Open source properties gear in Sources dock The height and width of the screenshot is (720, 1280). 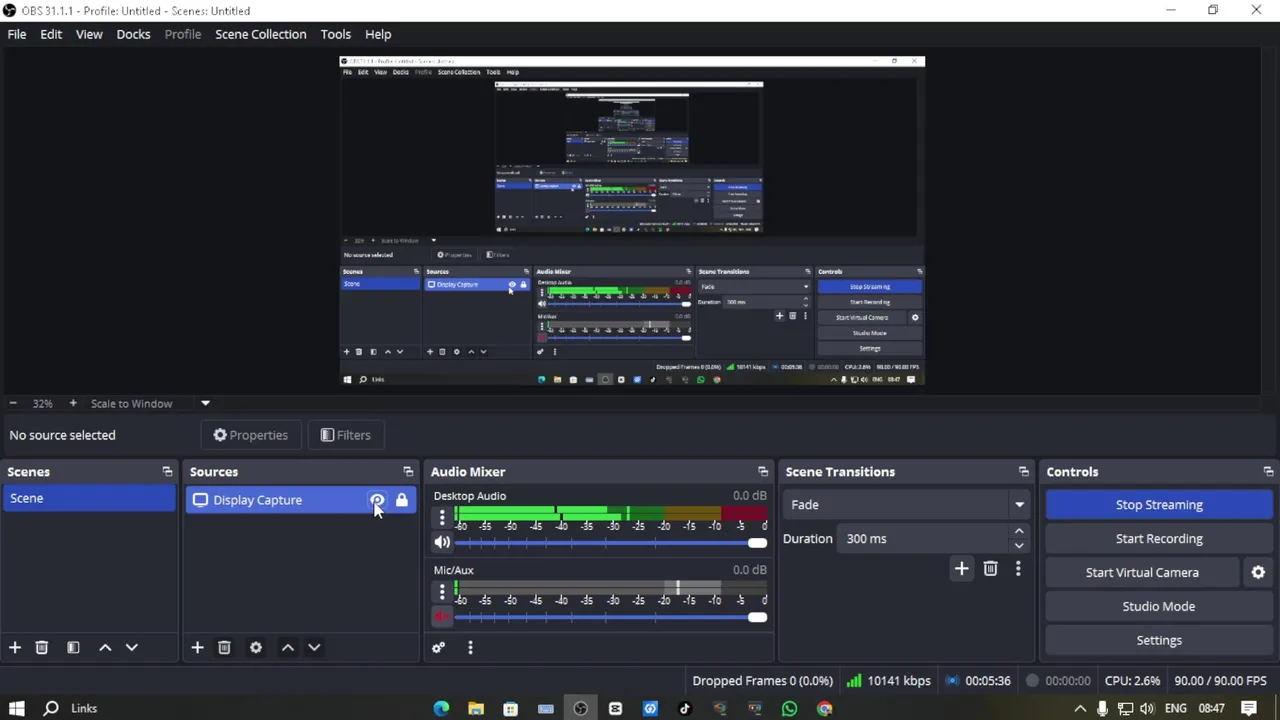256,648
